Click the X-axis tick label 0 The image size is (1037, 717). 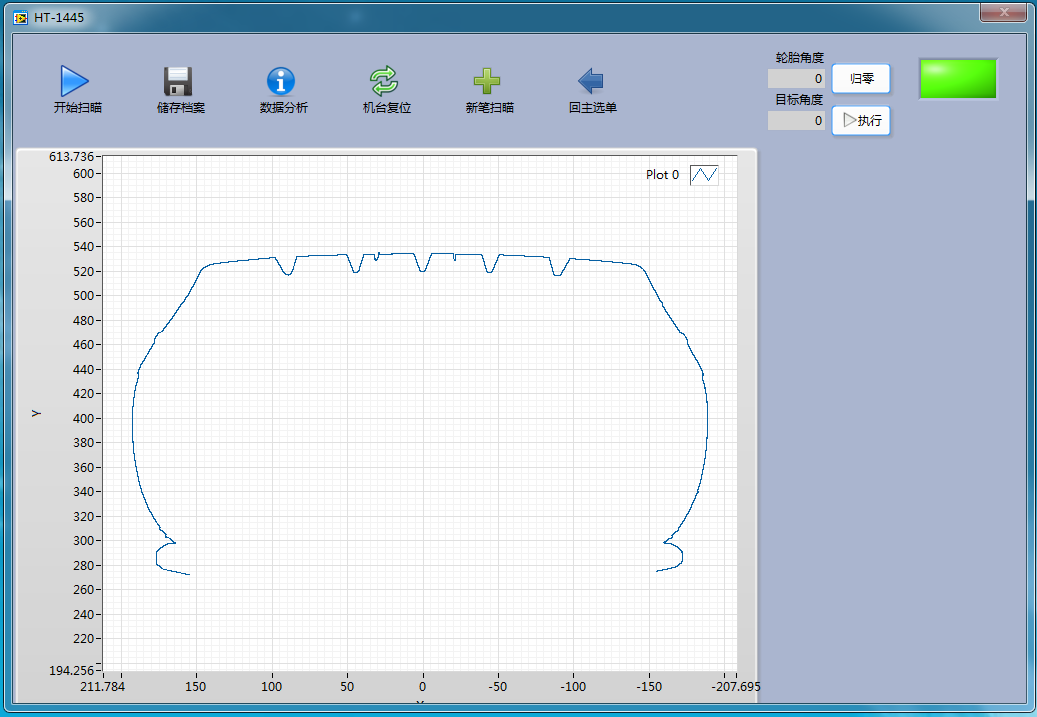pyautogui.click(x=423, y=687)
